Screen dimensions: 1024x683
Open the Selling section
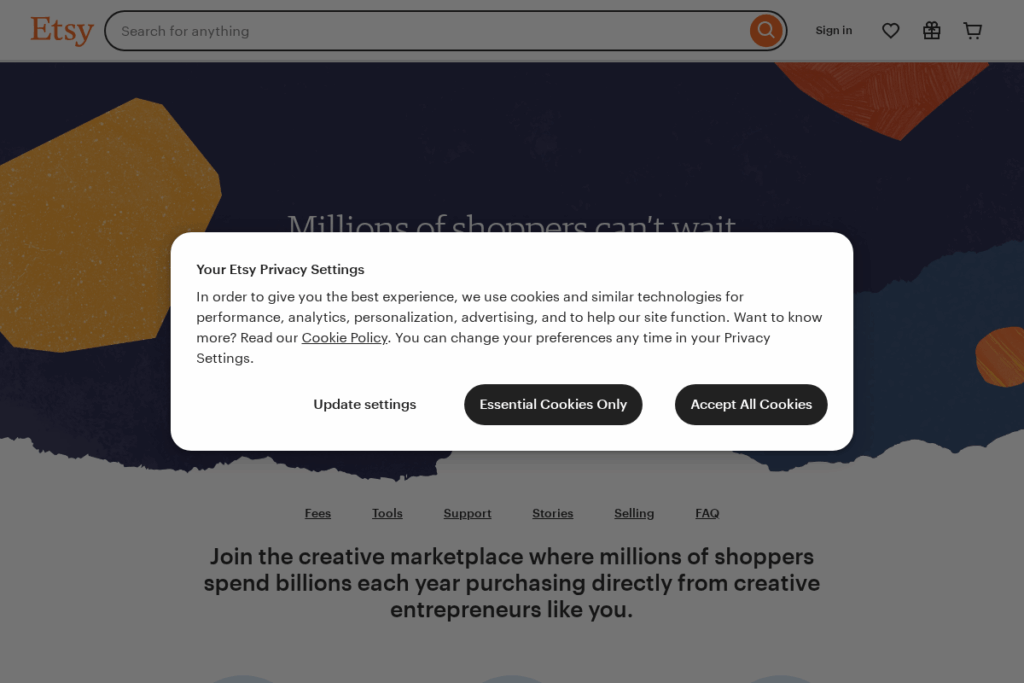(x=634, y=513)
